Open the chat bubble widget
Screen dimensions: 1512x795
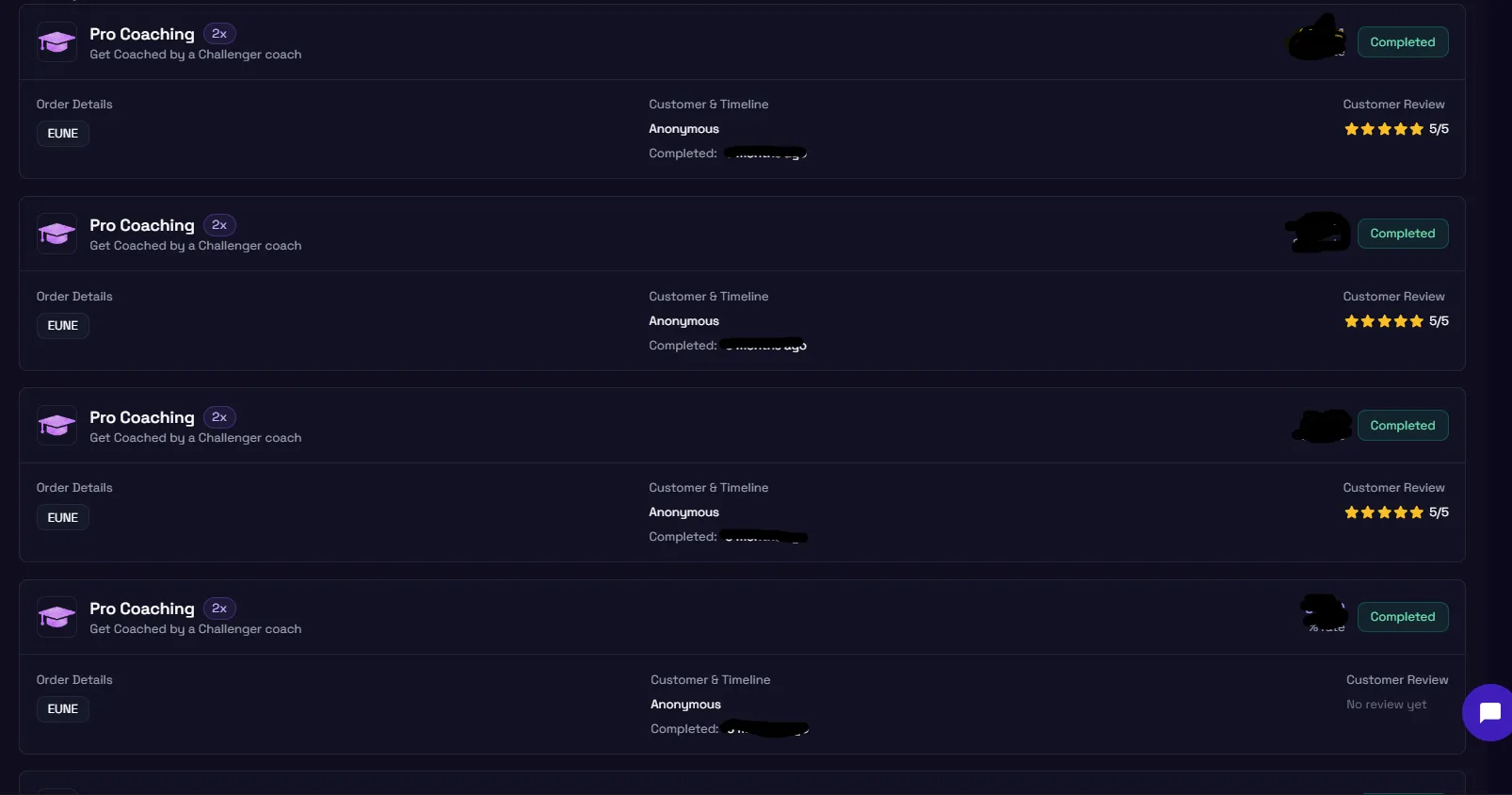[1488, 713]
